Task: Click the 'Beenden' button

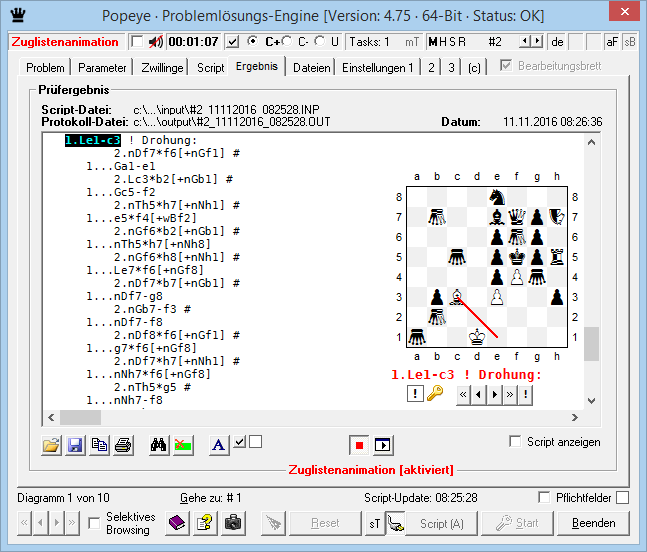Action: 593,523
